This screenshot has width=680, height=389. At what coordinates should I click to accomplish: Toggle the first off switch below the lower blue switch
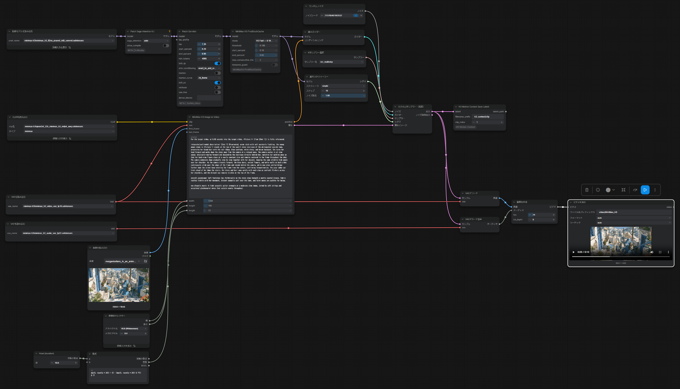coord(217,87)
